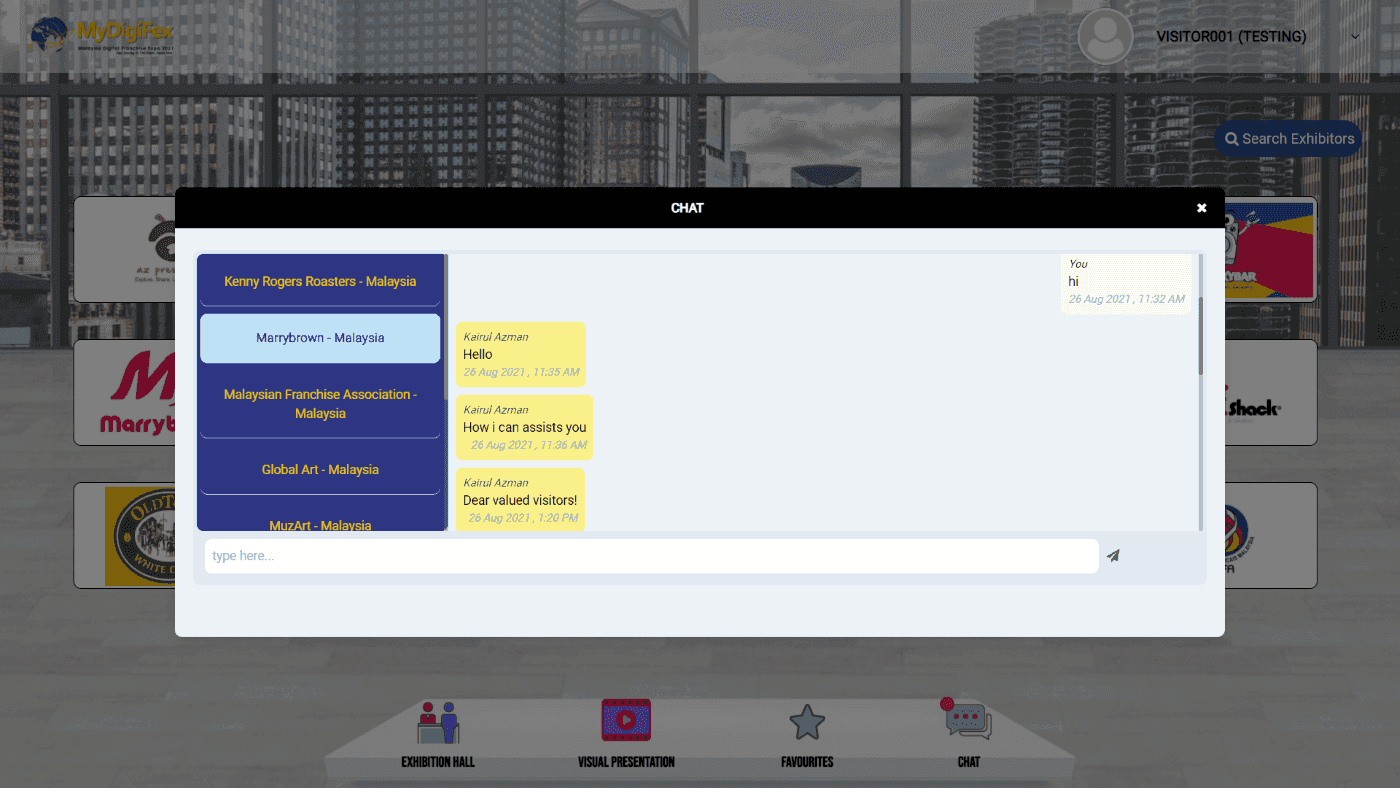
Task: Open the Malaysian Franchise Association - Malaysia chat
Action: click(x=319, y=403)
